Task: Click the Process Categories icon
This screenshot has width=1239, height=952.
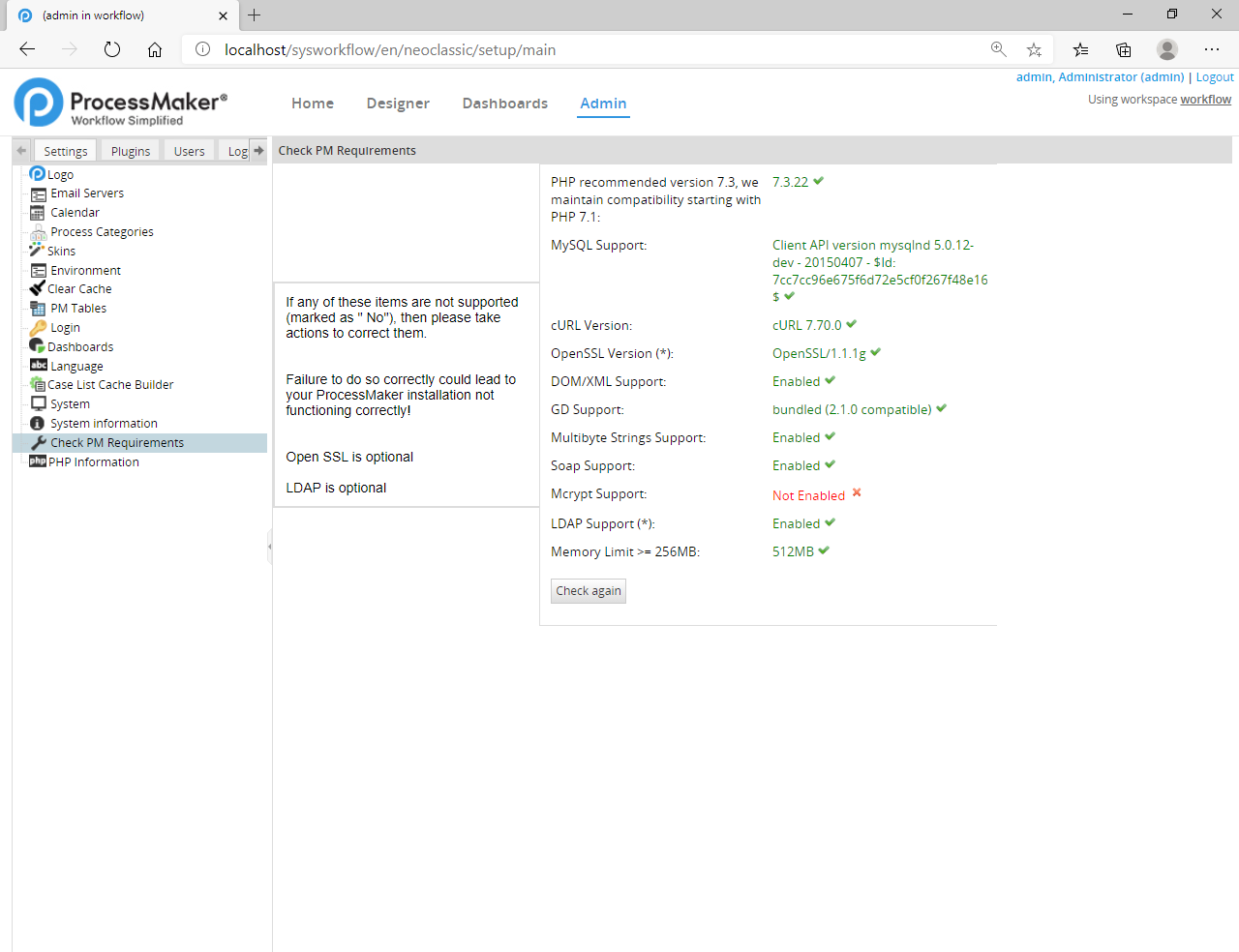Action: click(x=39, y=232)
